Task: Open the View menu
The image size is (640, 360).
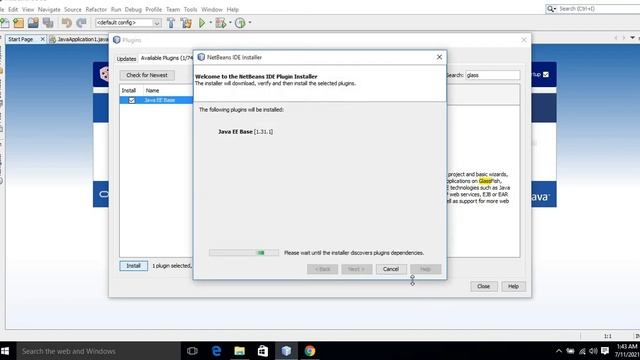Action: pyautogui.click(x=28, y=9)
